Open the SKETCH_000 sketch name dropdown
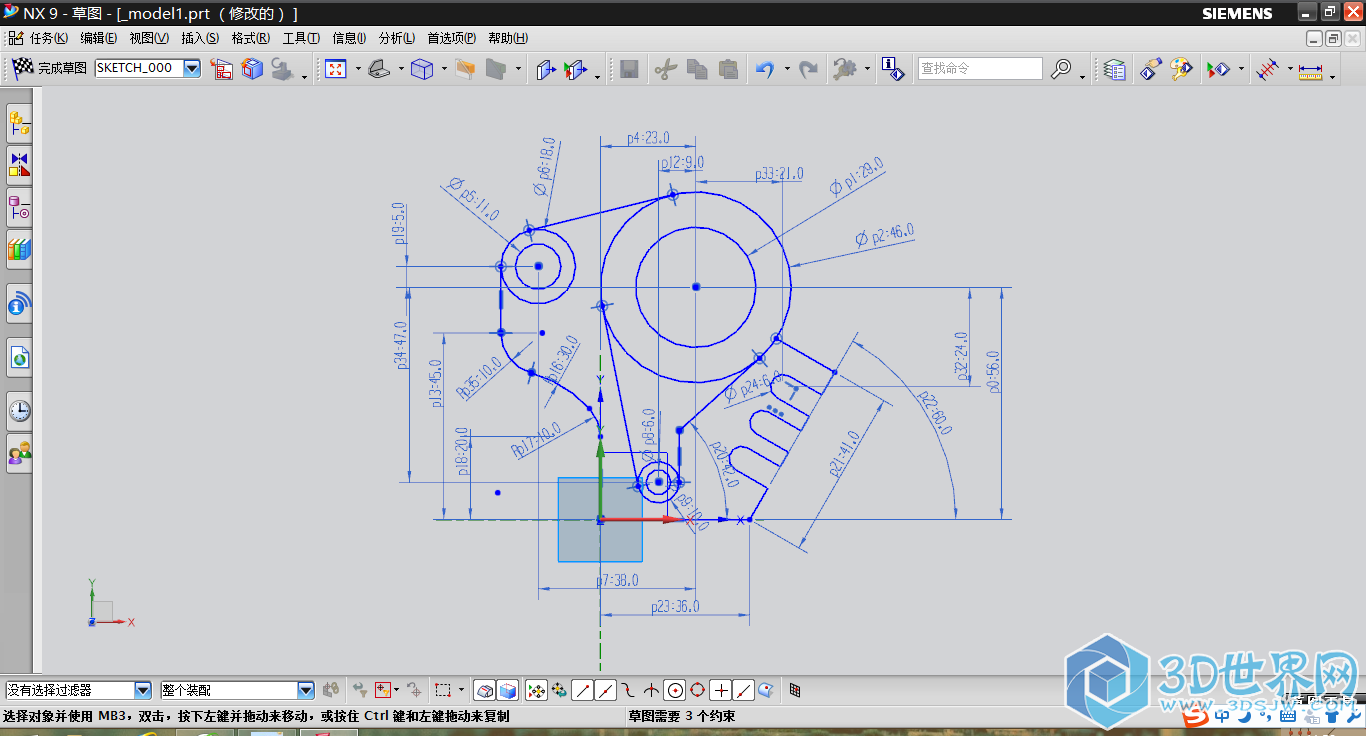 (x=192, y=68)
